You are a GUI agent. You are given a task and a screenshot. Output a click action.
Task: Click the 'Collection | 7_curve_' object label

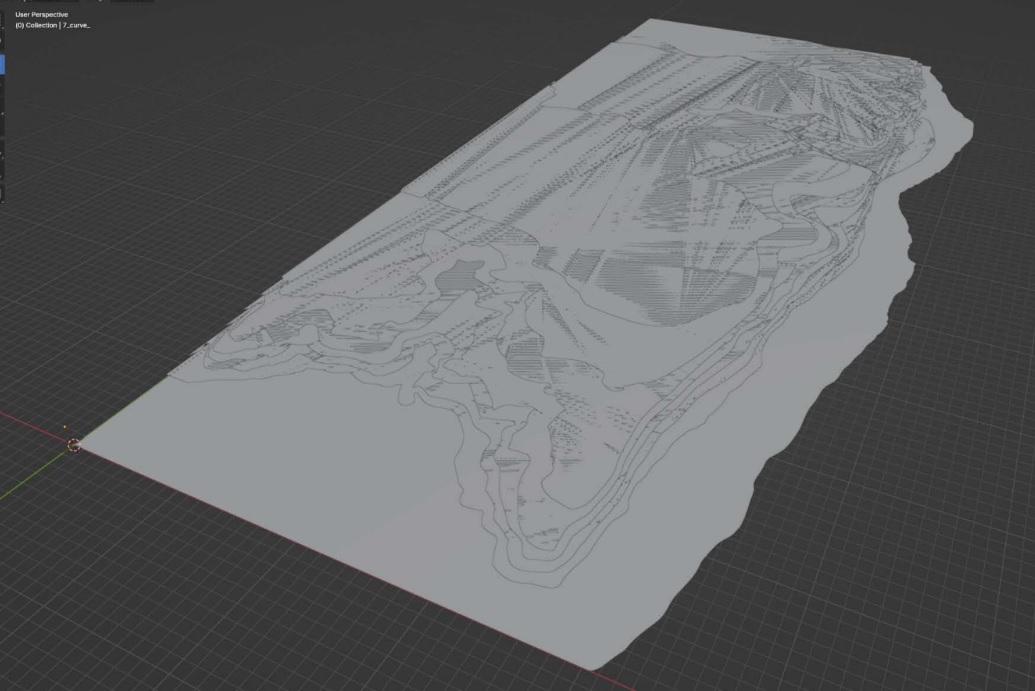pos(52,25)
